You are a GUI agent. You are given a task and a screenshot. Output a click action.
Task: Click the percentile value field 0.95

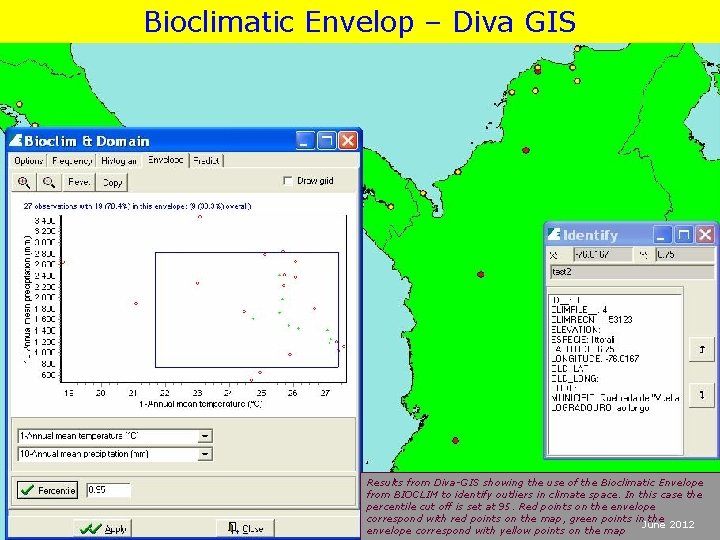pos(108,490)
